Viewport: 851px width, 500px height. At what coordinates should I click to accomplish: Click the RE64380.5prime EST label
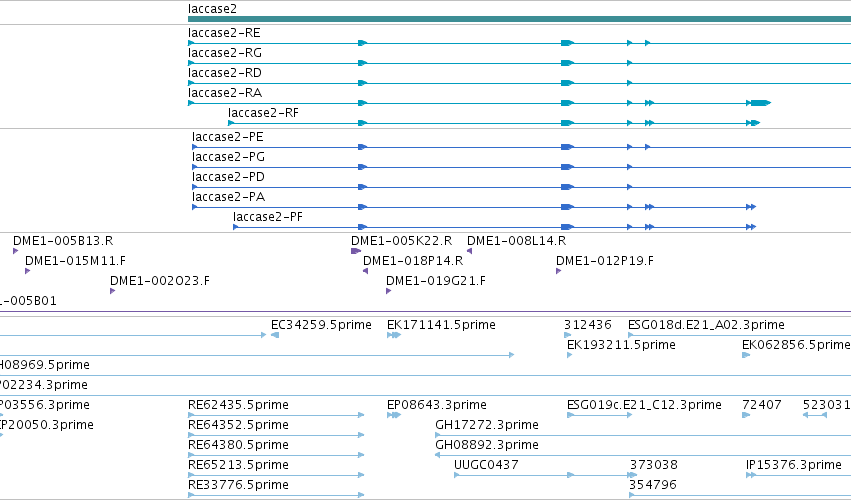238,445
